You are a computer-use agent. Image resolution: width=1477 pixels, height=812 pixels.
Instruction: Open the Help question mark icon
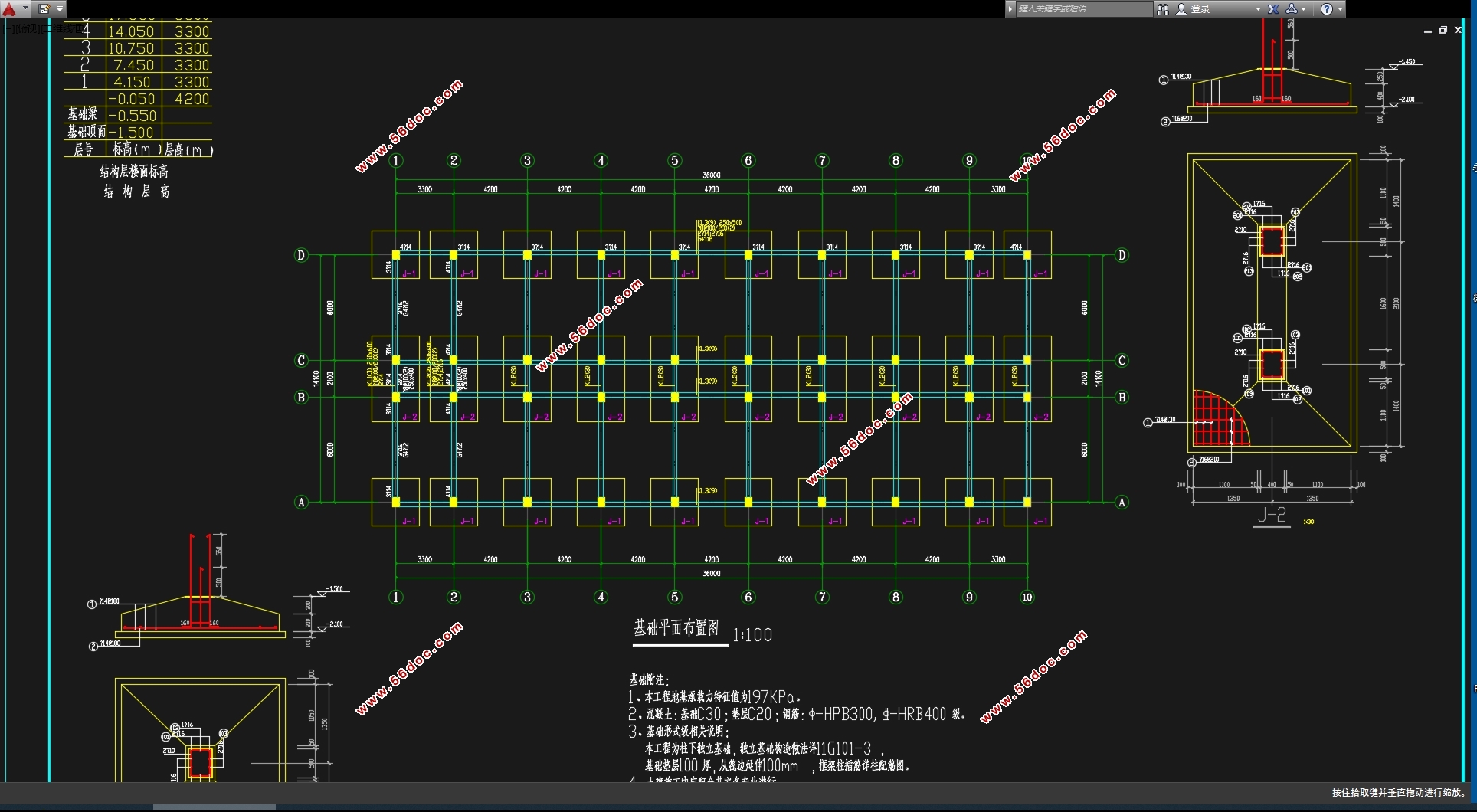click(x=1327, y=8)
